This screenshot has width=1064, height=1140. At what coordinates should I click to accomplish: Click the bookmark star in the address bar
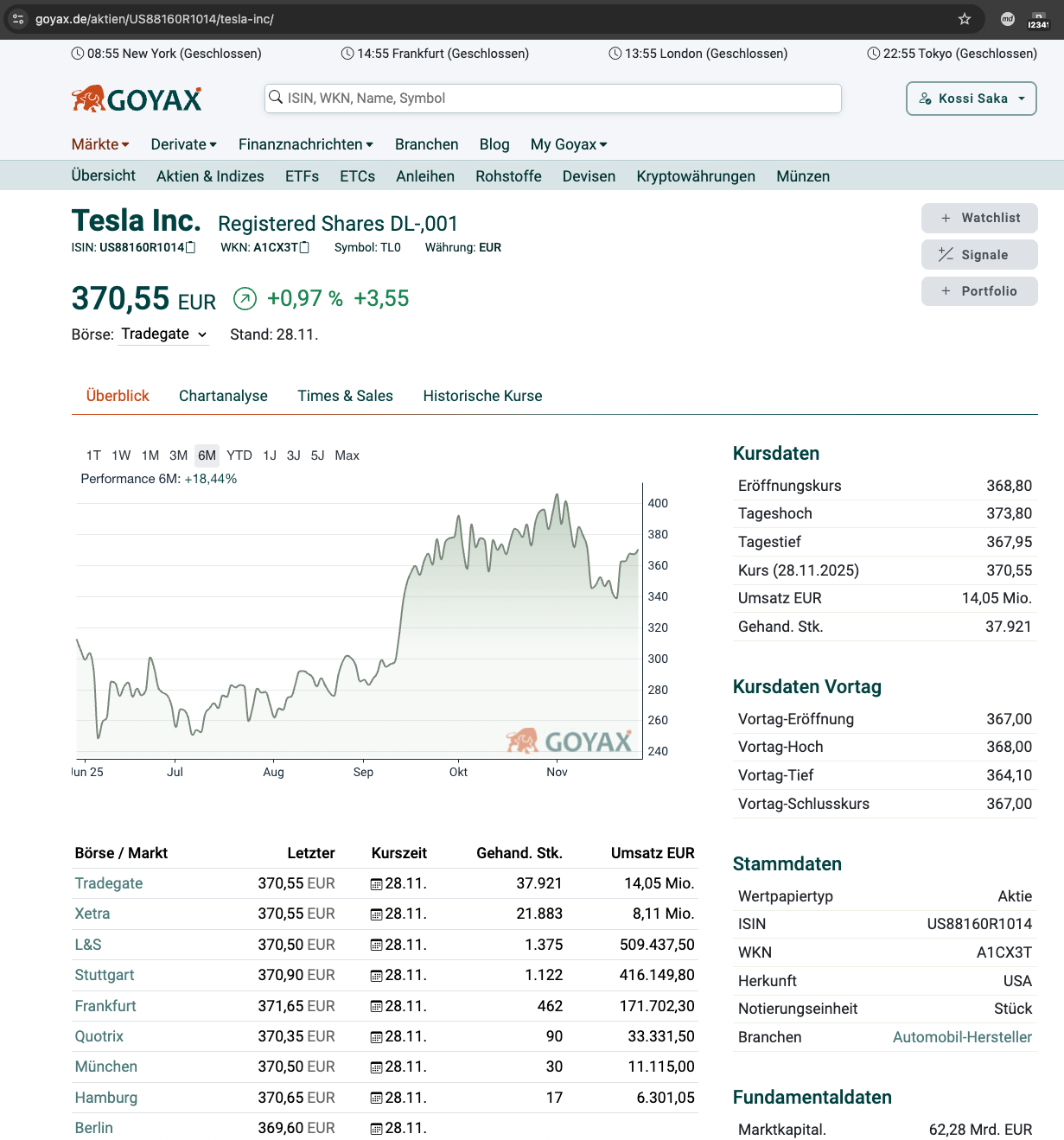click(x=964, y=18)
